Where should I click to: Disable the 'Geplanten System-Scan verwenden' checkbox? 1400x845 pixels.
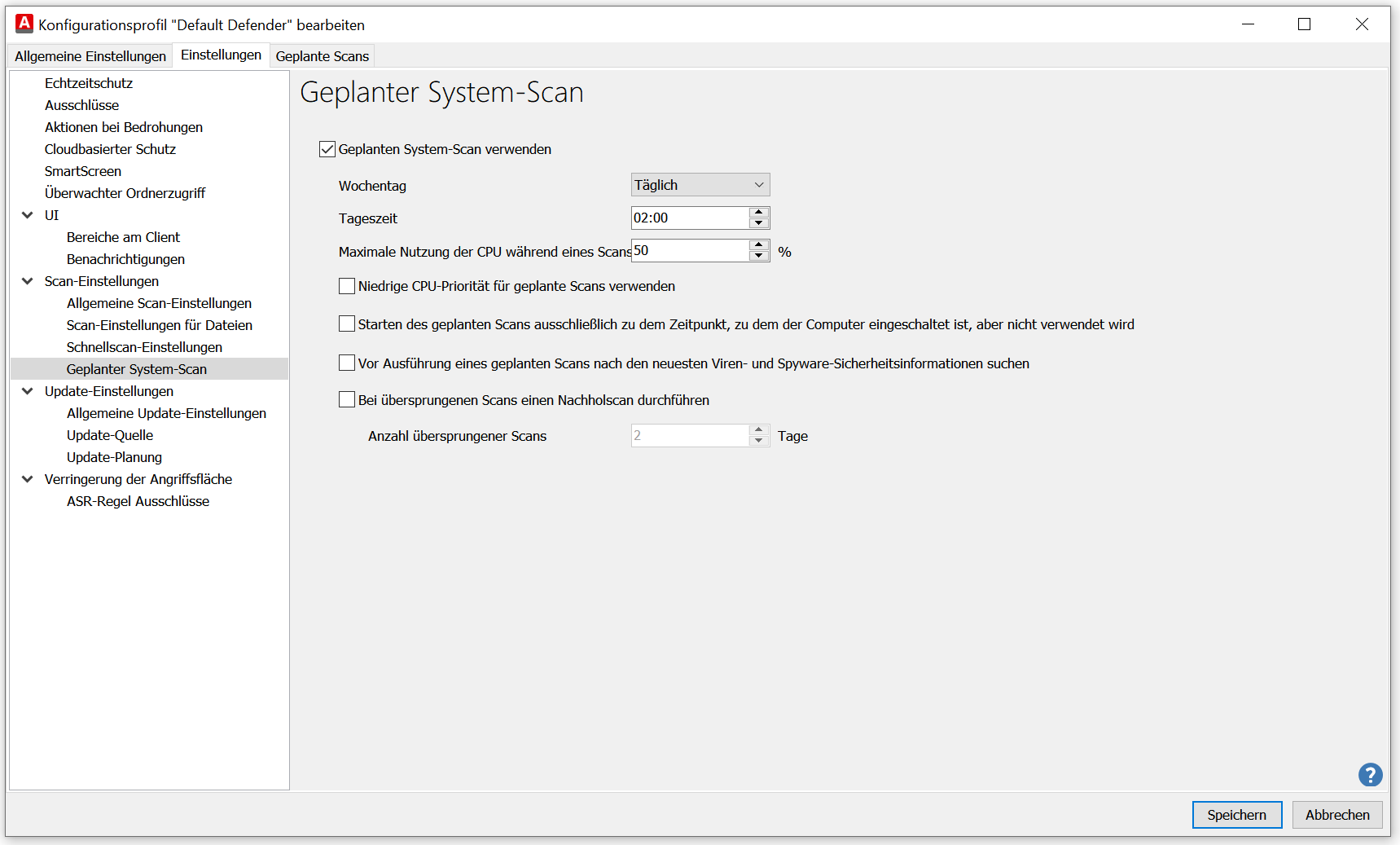click(327, 148)
